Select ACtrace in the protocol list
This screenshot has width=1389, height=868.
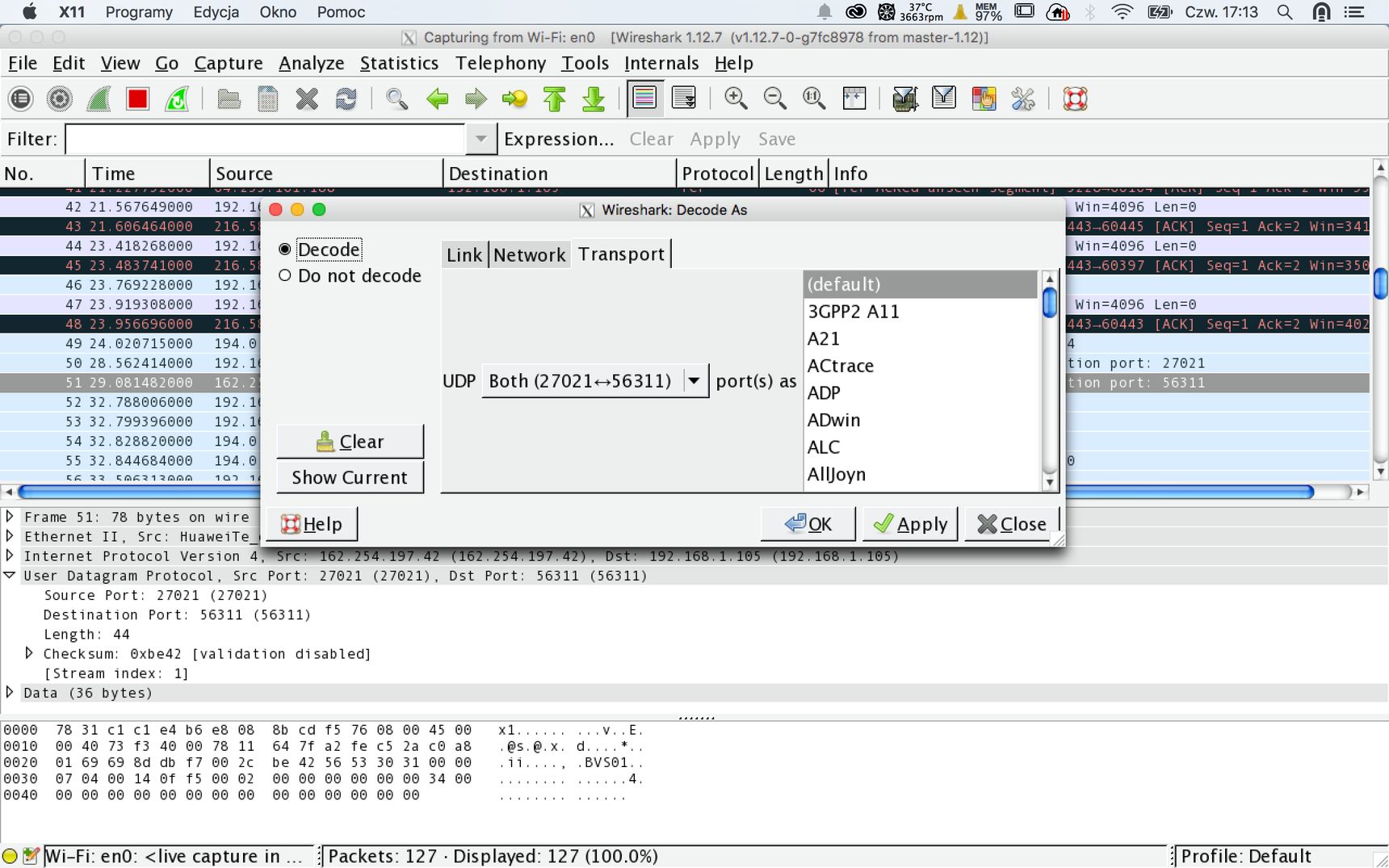click(x=920, y=366)
